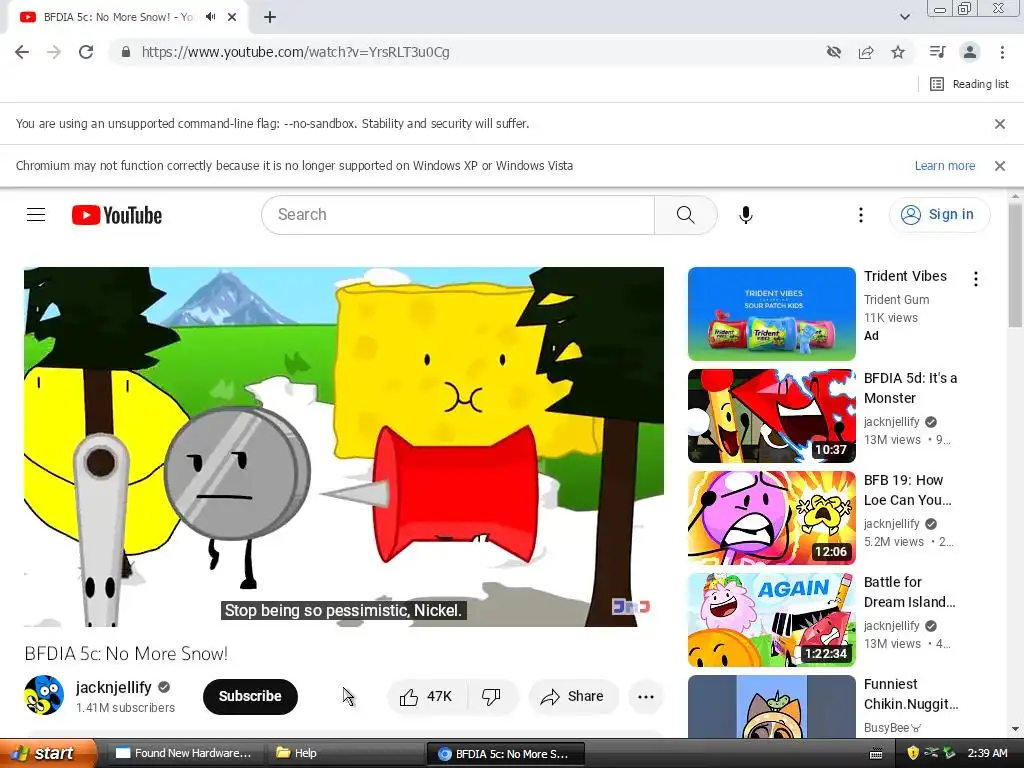
Task: Open the jacknjellify channel name link
Action: click(114, 687)
